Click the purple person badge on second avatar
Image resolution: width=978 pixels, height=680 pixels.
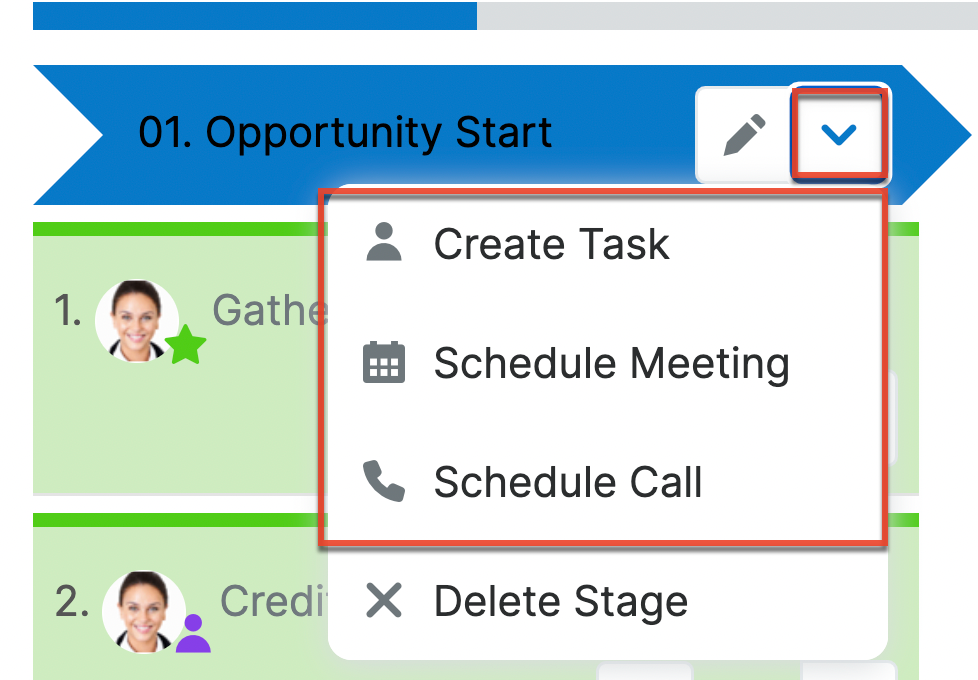(x=193, y=634)
